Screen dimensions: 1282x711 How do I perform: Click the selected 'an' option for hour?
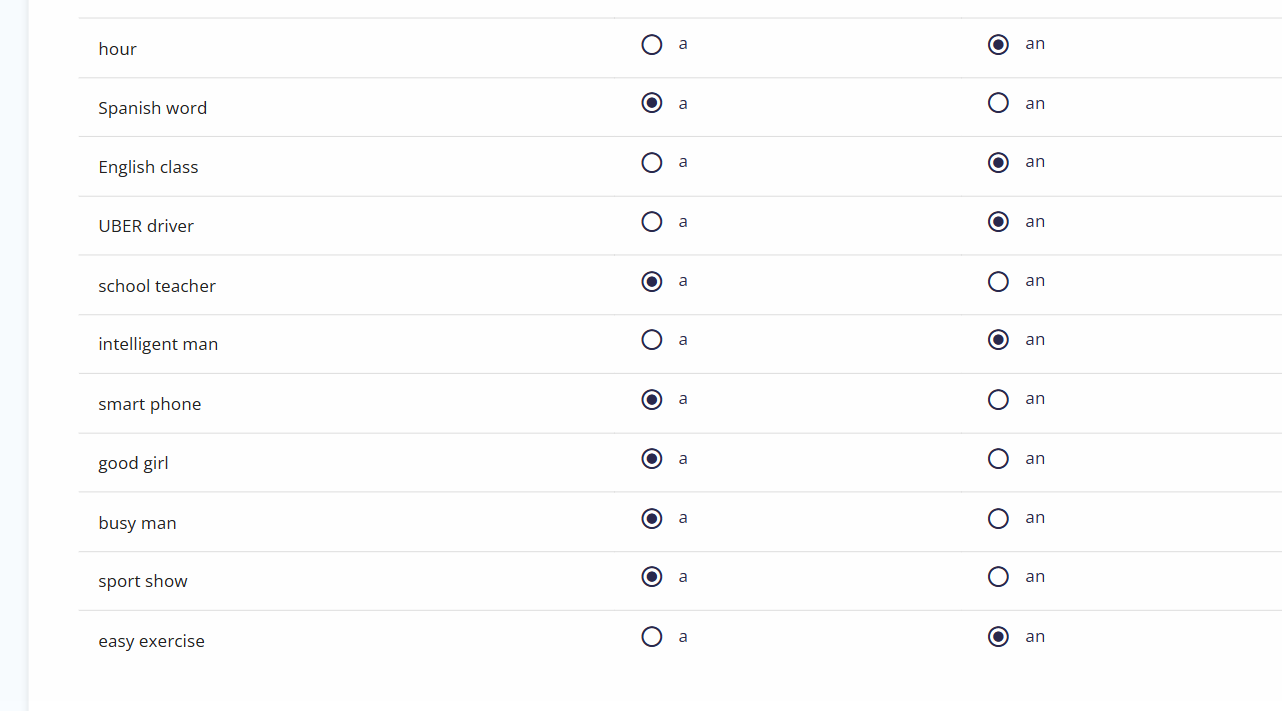998,45
